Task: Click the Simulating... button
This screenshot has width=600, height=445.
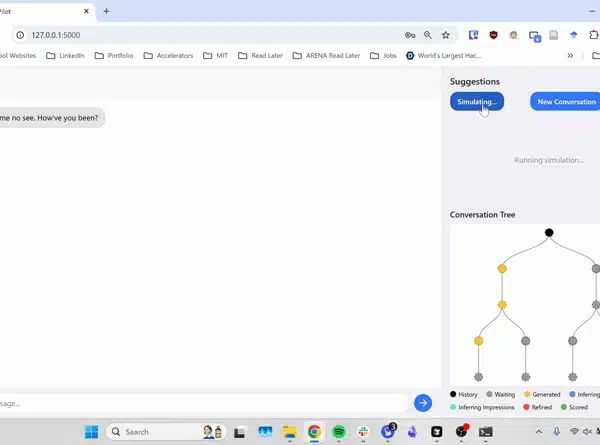Action: coord(477,102)
